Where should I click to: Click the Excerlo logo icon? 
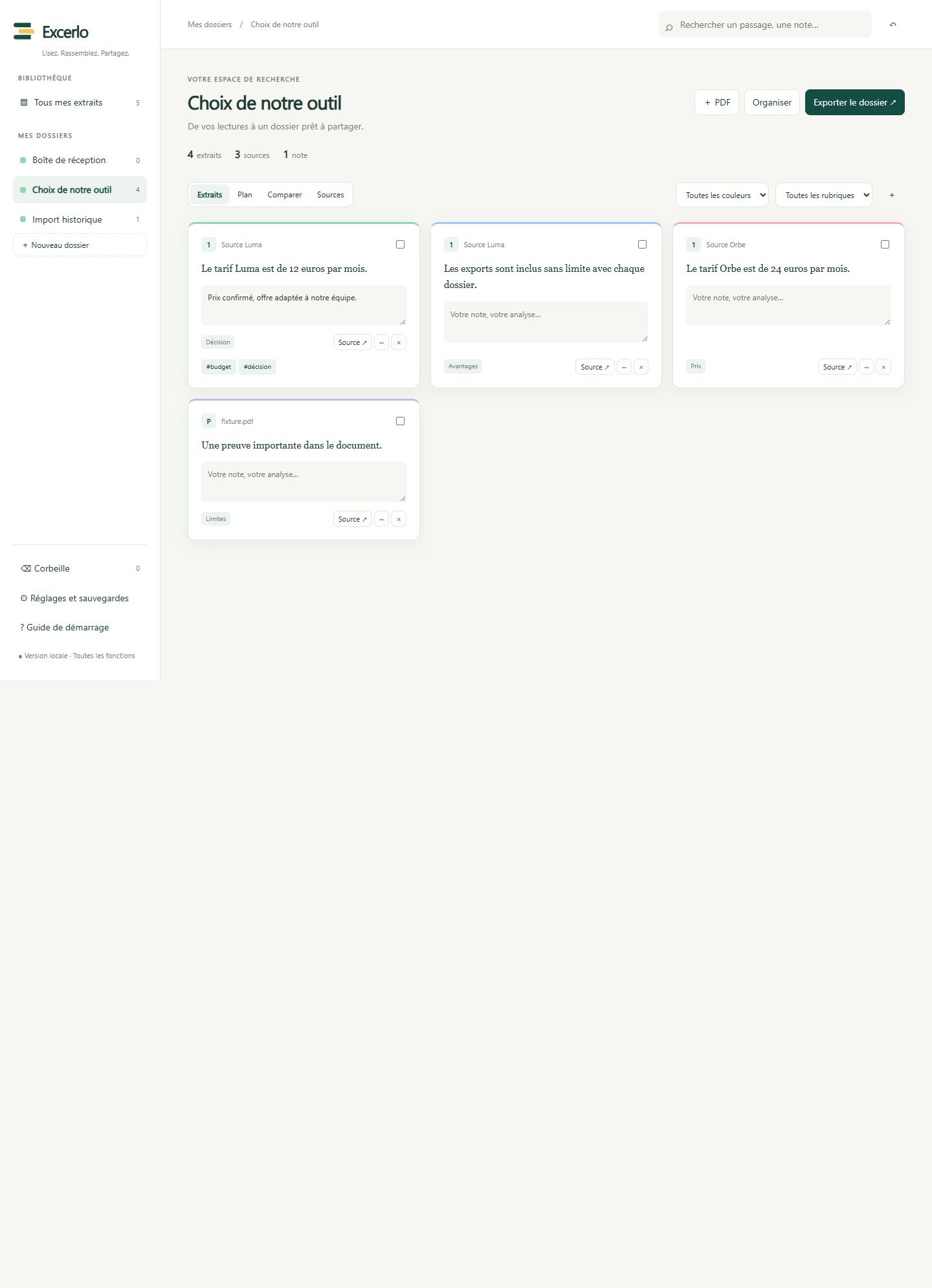tap(24, 31)
